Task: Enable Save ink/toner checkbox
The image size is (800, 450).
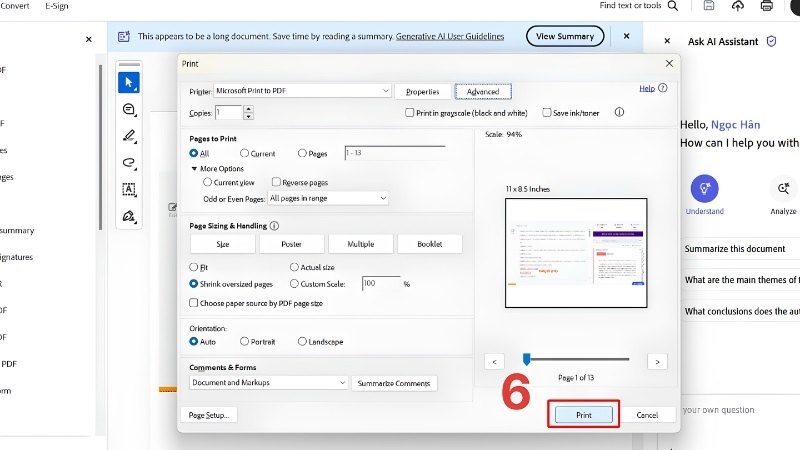Action: (546, 112)
